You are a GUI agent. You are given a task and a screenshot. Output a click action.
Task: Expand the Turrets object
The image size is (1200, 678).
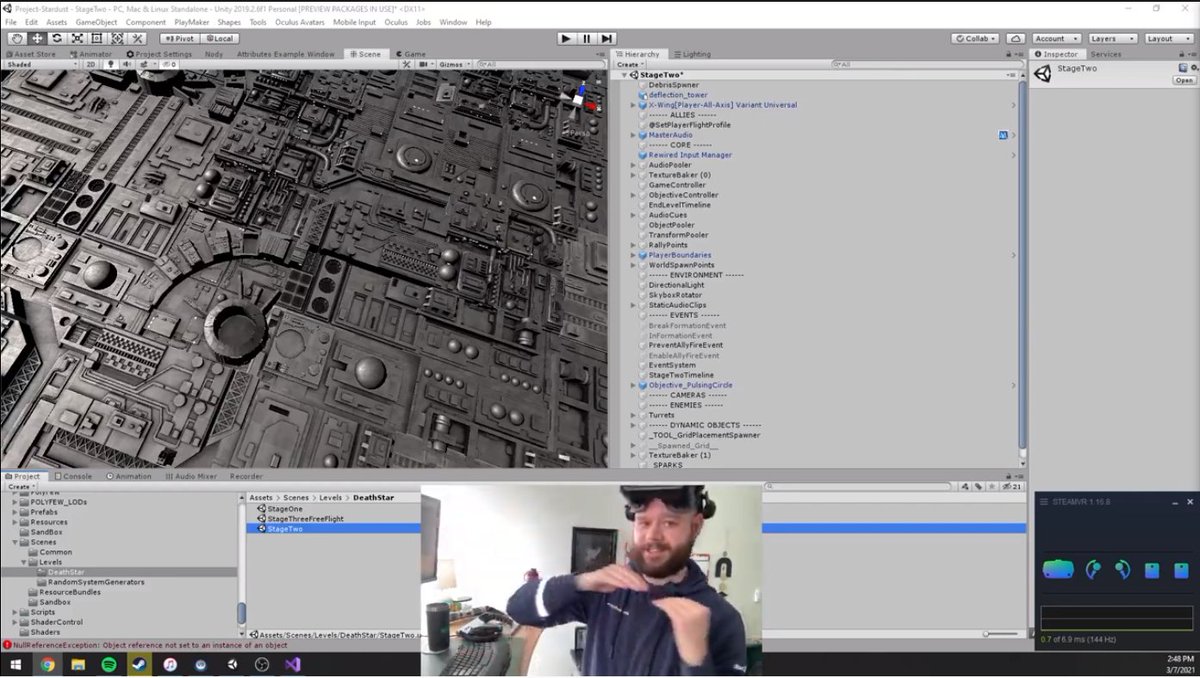pyautogui.click(x=633, y=415)
